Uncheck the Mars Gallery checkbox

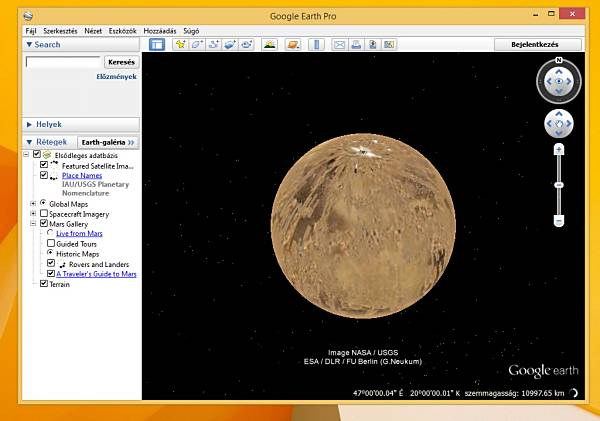click(44, 223)
